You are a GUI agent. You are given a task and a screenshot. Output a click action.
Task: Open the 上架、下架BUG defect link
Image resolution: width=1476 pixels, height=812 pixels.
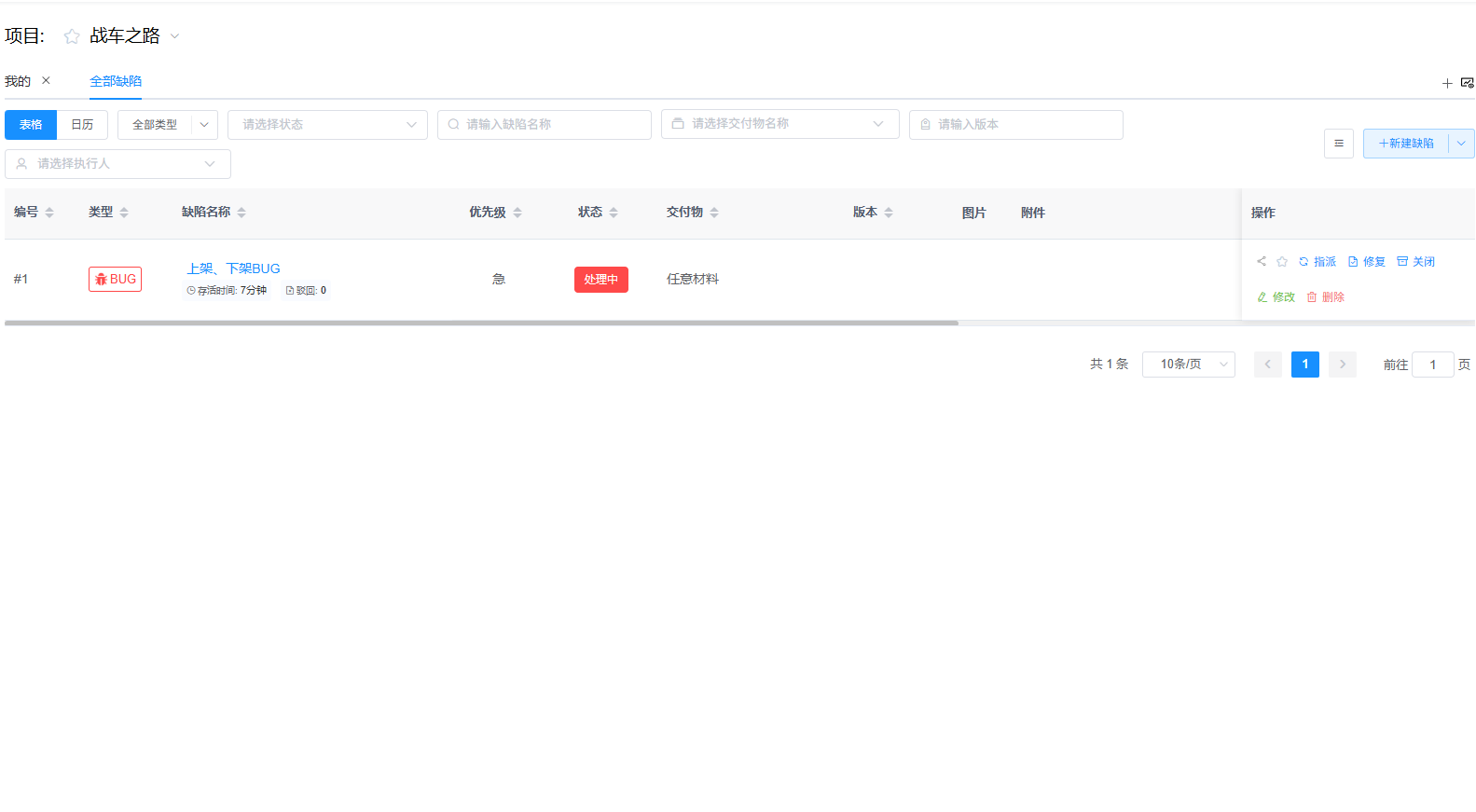coord(233,268)
